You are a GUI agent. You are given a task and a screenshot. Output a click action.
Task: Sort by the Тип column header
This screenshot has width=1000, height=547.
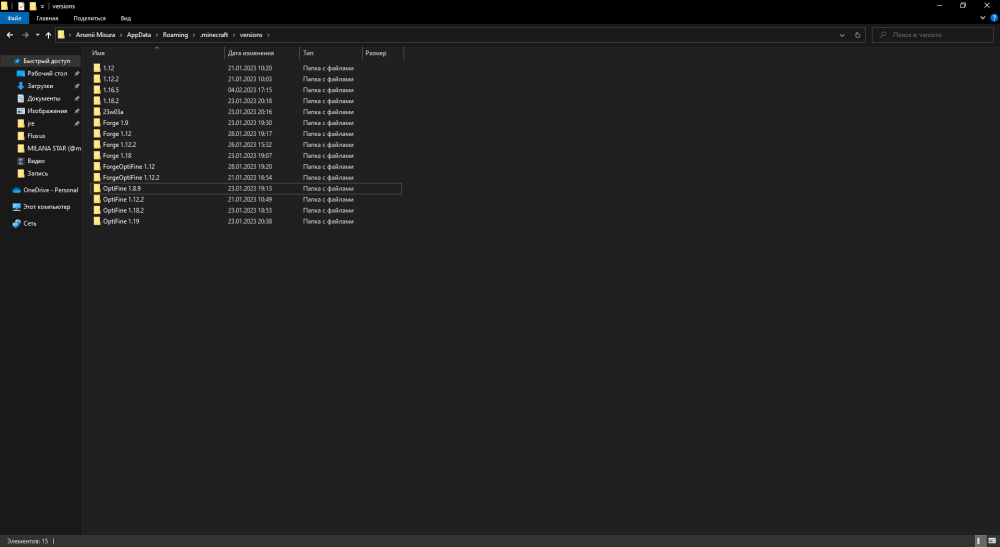(x=331, y=53)
